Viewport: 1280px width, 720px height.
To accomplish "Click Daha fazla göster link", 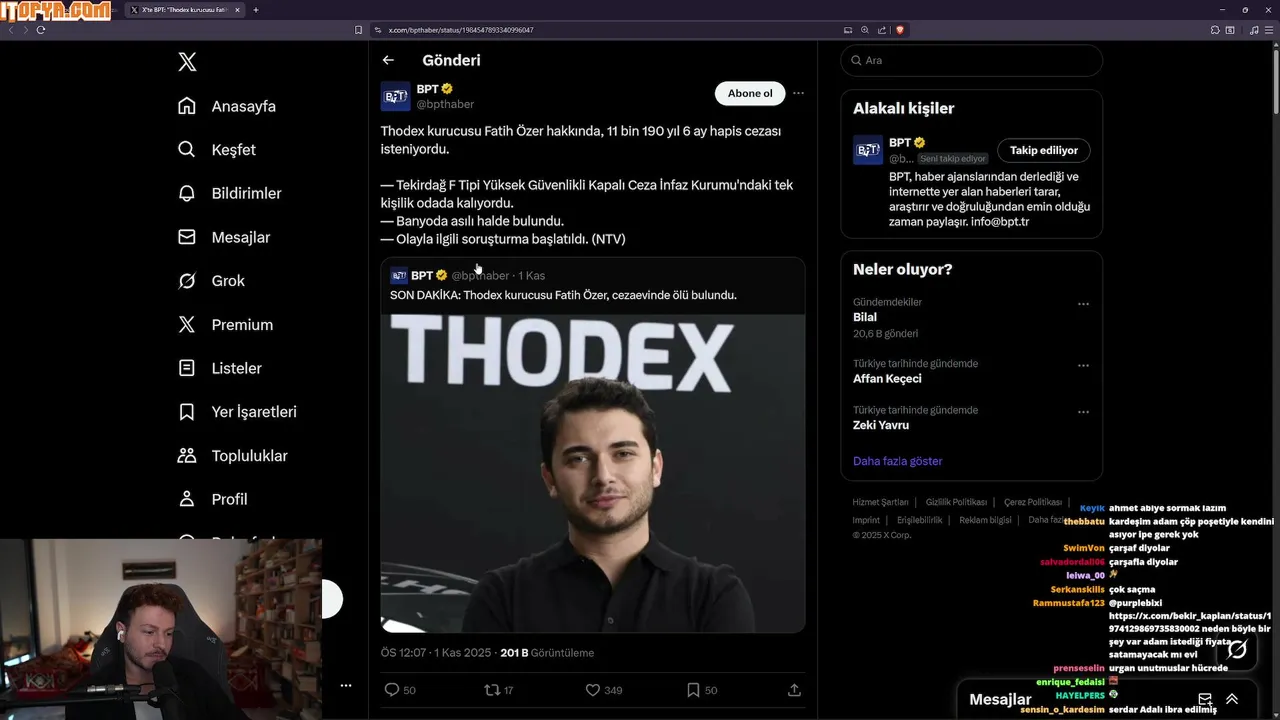I will (x=898, y=461).
